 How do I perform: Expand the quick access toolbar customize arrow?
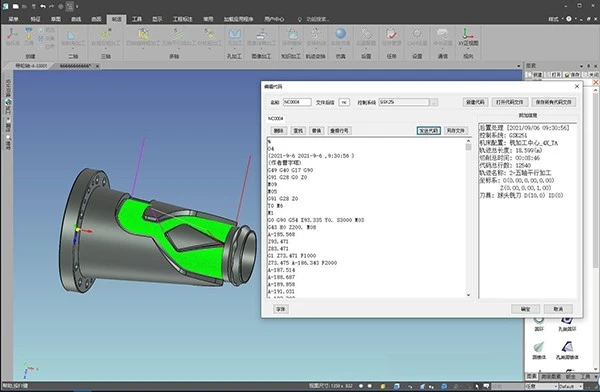77,7
